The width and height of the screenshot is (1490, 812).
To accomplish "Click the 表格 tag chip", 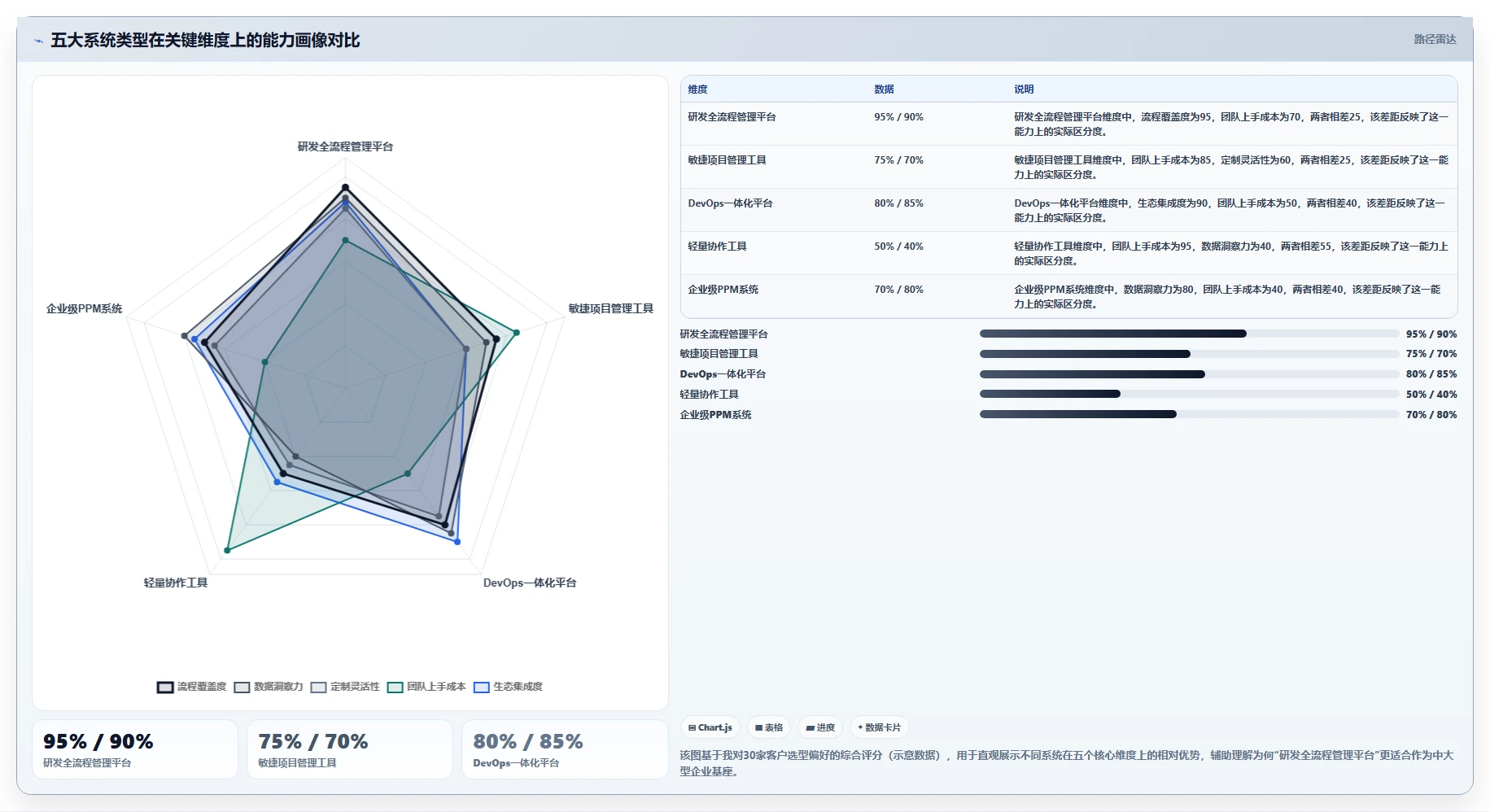I will click(769, 727).
